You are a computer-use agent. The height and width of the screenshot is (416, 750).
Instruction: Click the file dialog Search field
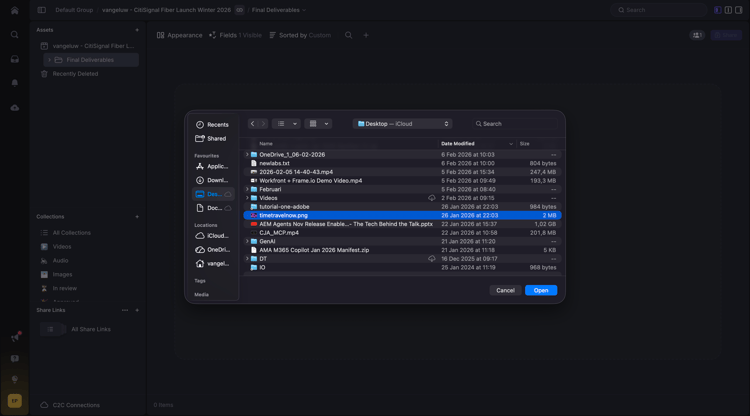pyautogui.click(x=515, y=124)
